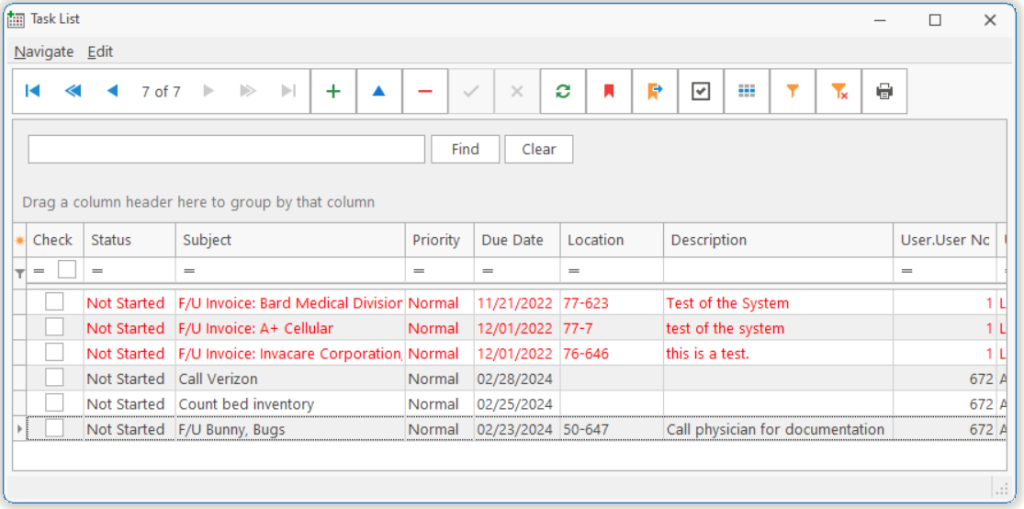
Task: Click the green plus add record icon
Action: click(333, 91)
